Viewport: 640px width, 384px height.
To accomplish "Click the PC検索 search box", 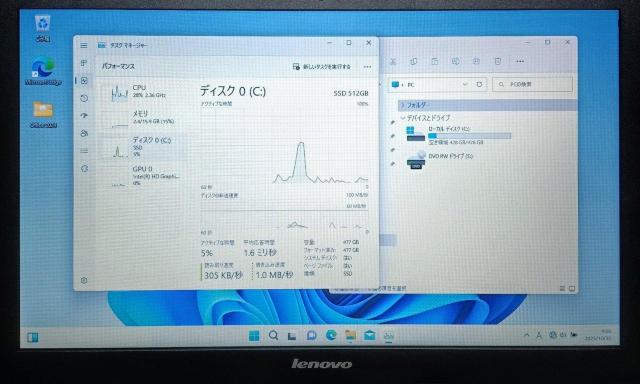I will click(533, 84).
